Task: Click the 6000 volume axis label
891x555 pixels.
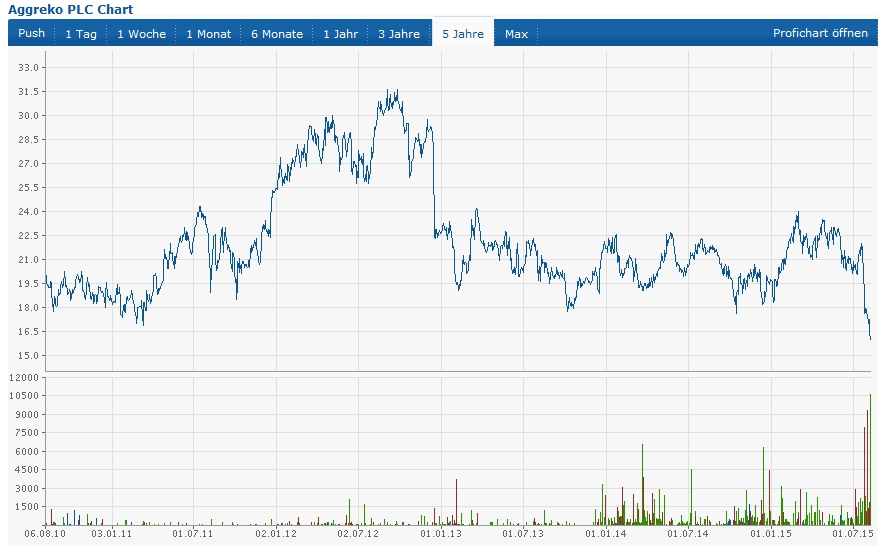Action: 27,452
